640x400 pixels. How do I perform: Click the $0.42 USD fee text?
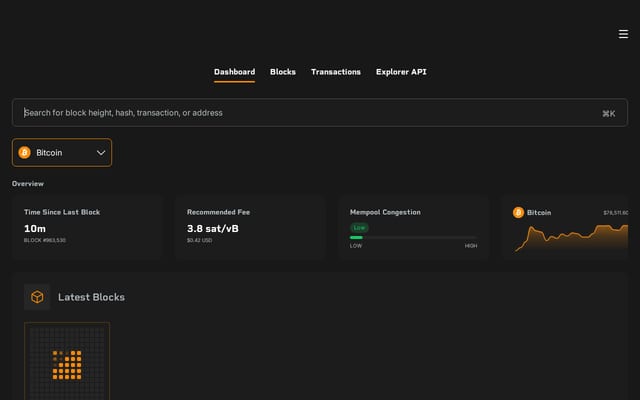200,240
